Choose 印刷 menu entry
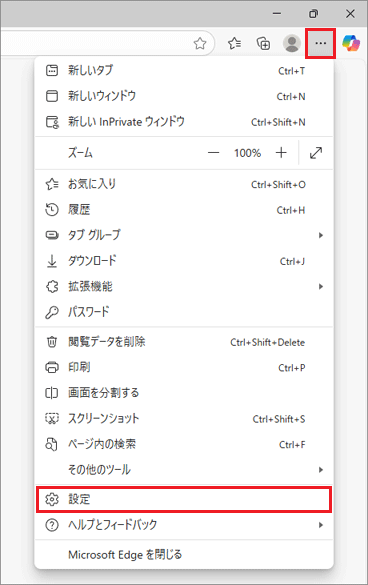The height and width of the screenshot is (585, 368). click(184, 367)
